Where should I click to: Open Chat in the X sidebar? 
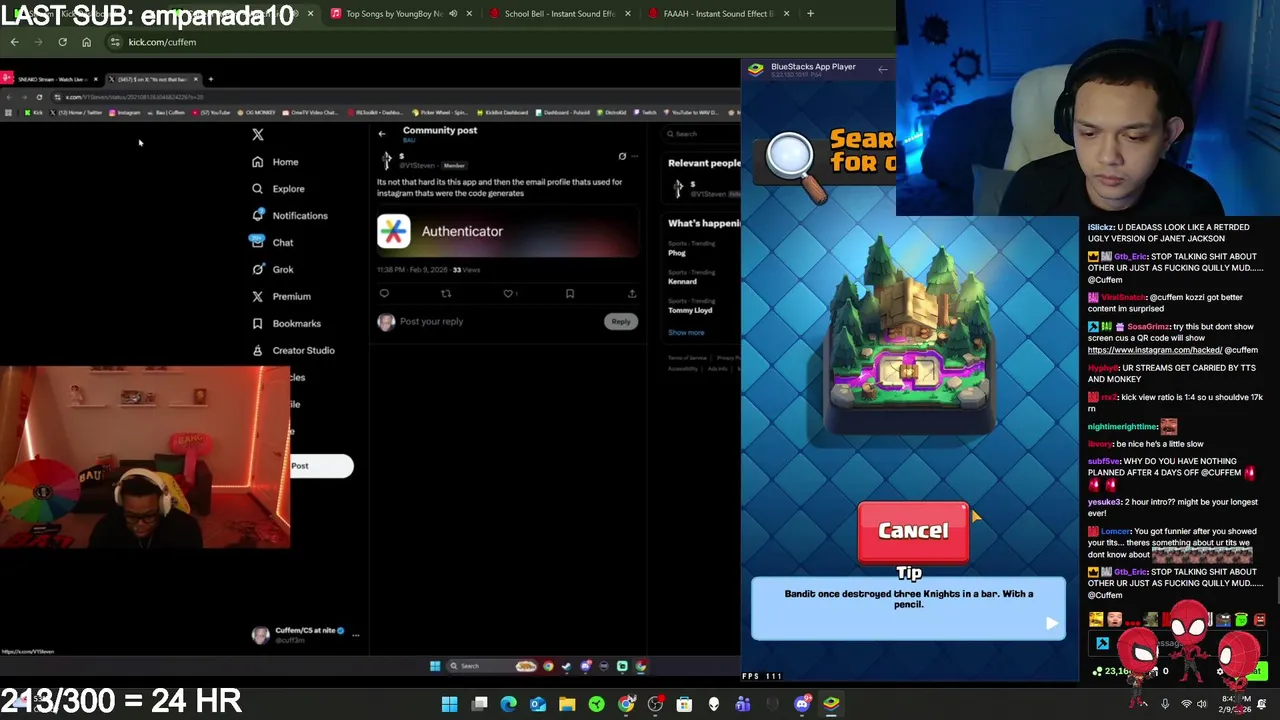[272, 243]
